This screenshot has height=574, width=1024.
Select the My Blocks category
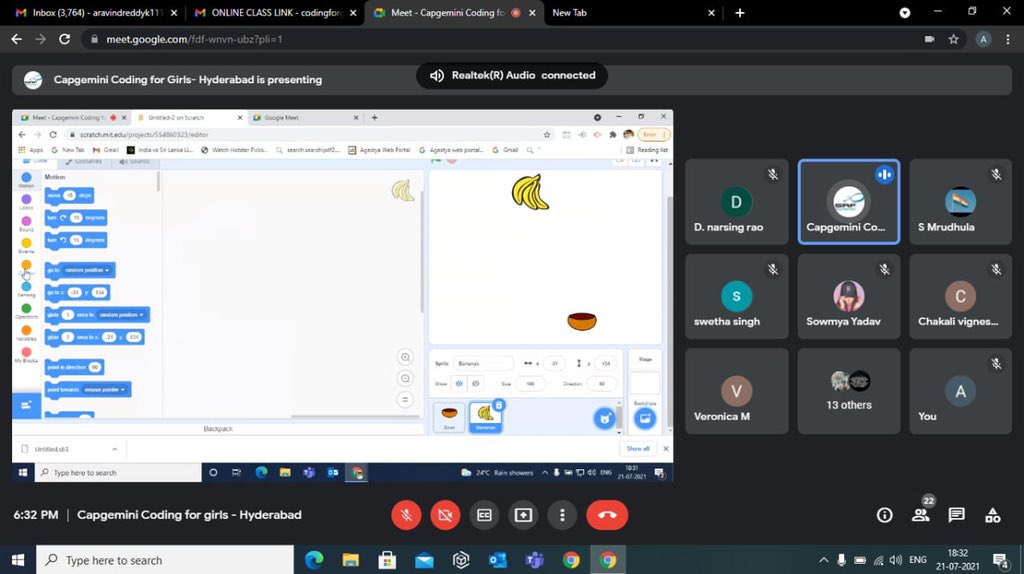[x=26, y=355]
